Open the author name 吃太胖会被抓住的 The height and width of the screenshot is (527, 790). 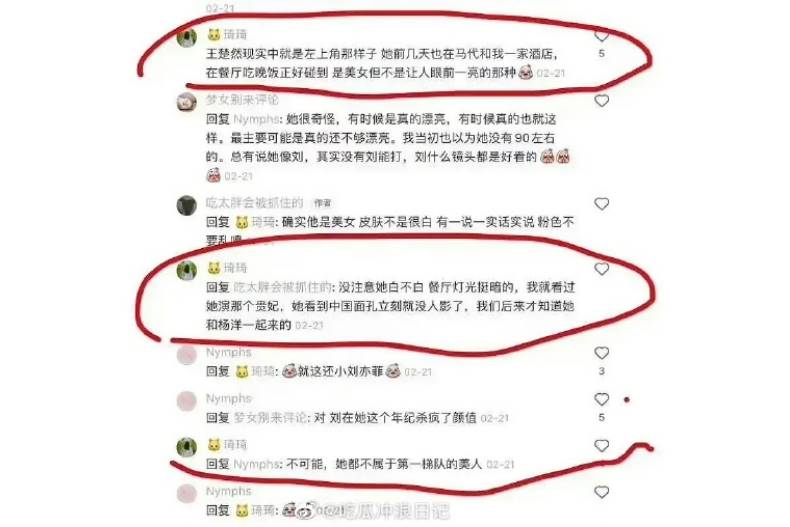tap(254, 203)
